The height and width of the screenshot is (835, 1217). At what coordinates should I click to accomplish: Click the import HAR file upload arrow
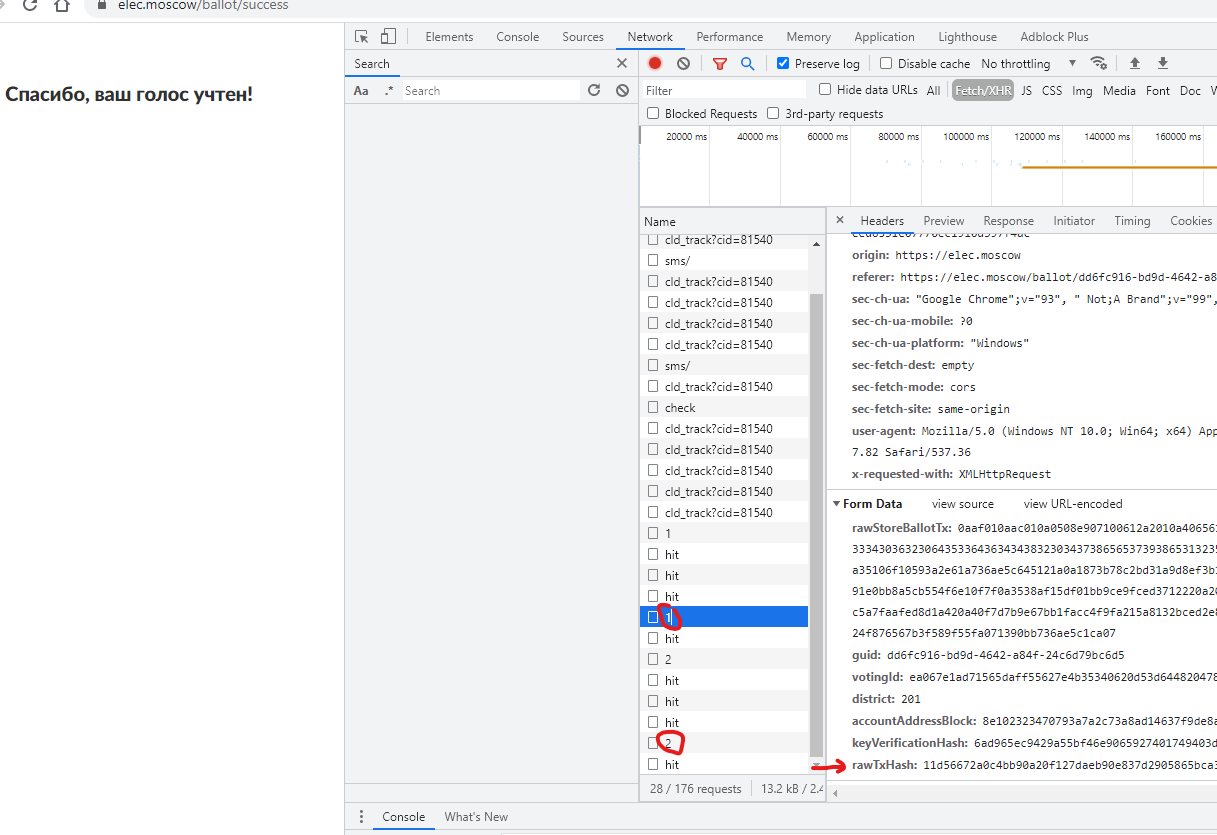pyautogui.click(x=1135, y=63)
